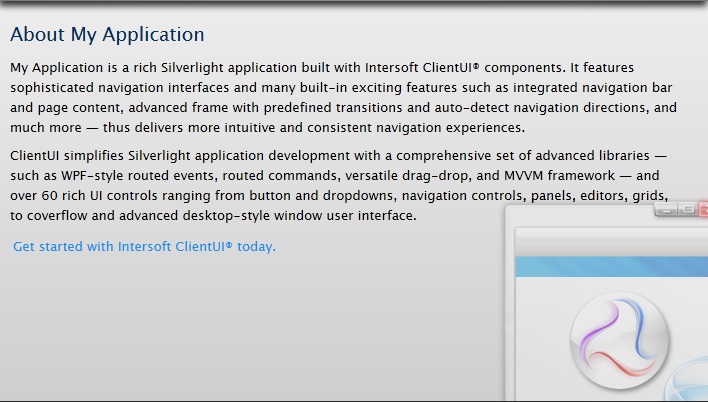Viewport: 708px width, 402px height.
Task: Click the dark top border shadow bar
Action: [x=354, y=3]
